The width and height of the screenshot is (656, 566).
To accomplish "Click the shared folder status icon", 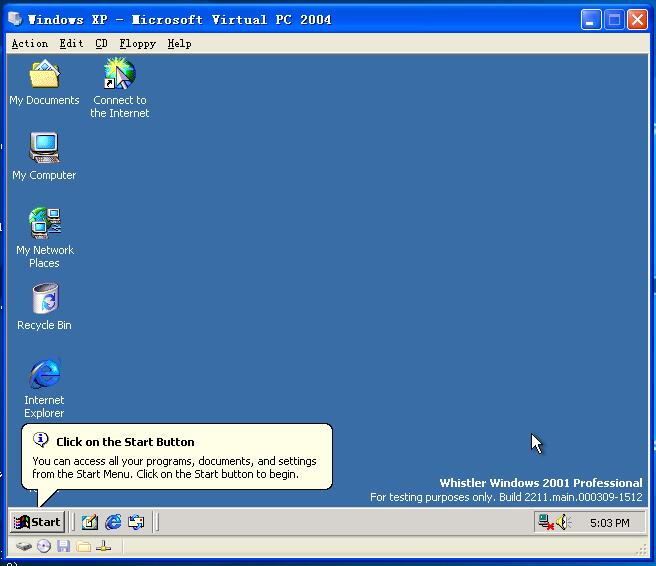I will click(x=84, y=546).
